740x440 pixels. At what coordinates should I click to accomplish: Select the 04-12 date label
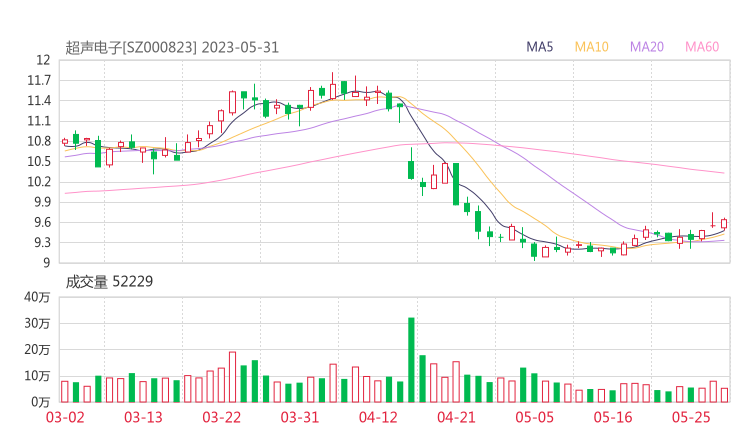tap(378, 417)
